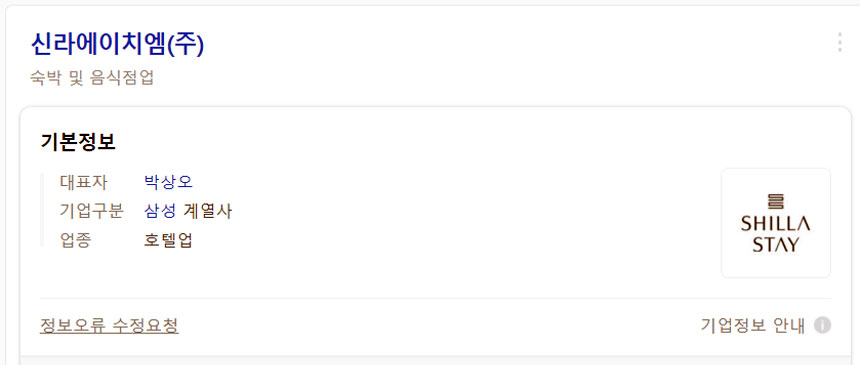Click the 대표자 field label
Screen dimensions: 860x365
coord(83,182)
